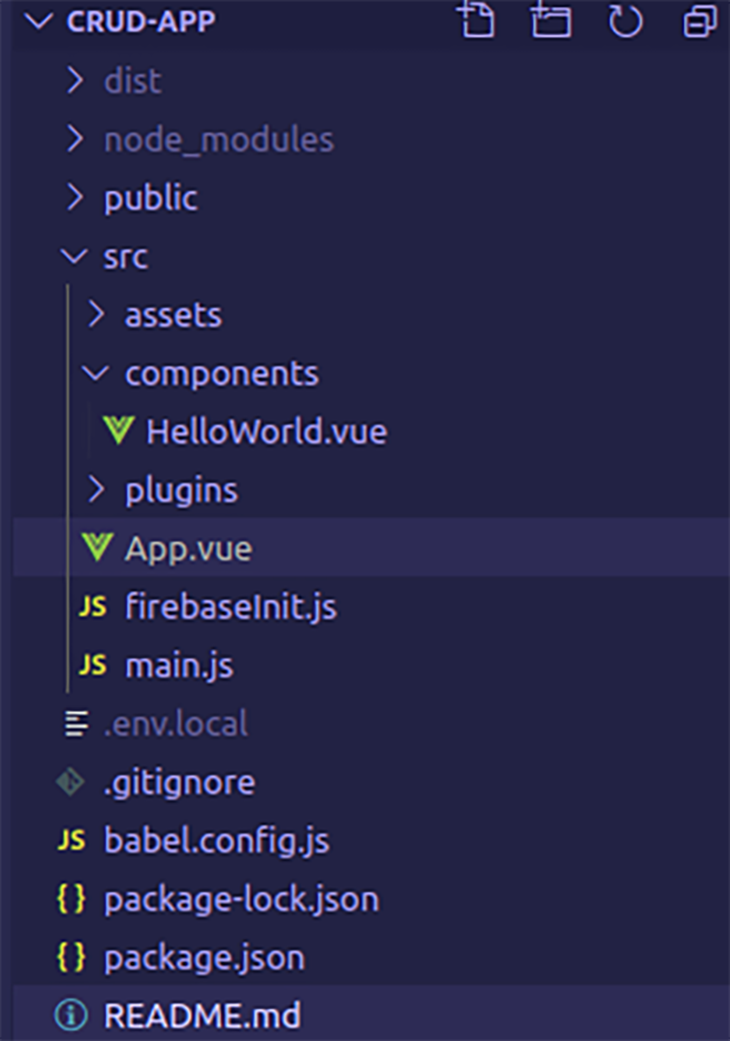
Task: Click the git icon beside .gitignore
Action: (x=69, y=781)
